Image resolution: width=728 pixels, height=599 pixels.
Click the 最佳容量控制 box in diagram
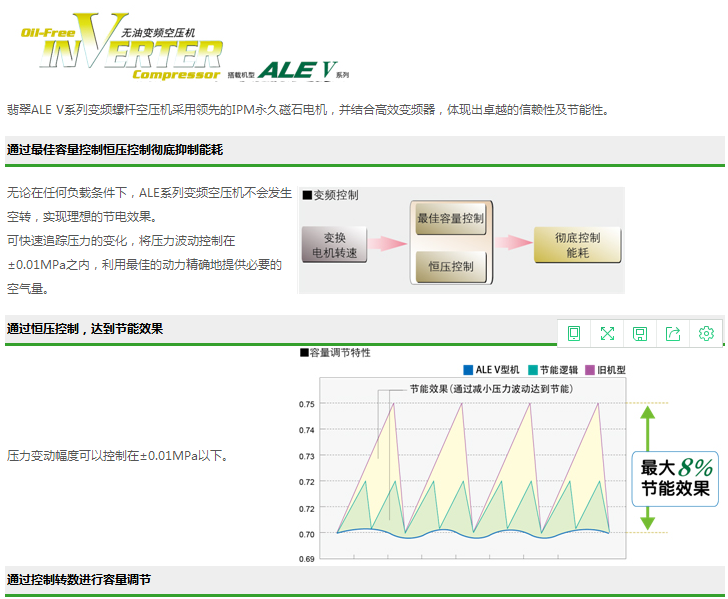450,218
